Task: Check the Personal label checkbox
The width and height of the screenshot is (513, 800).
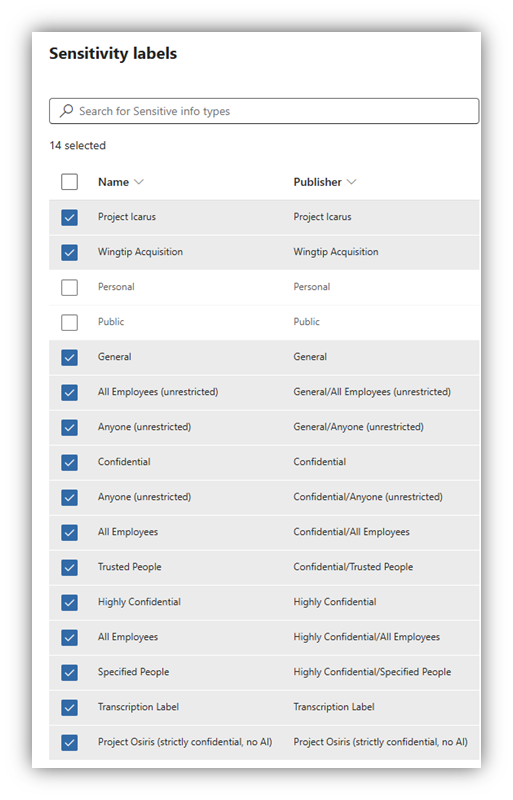Action: pyautogui.click(x=69, y=287)
